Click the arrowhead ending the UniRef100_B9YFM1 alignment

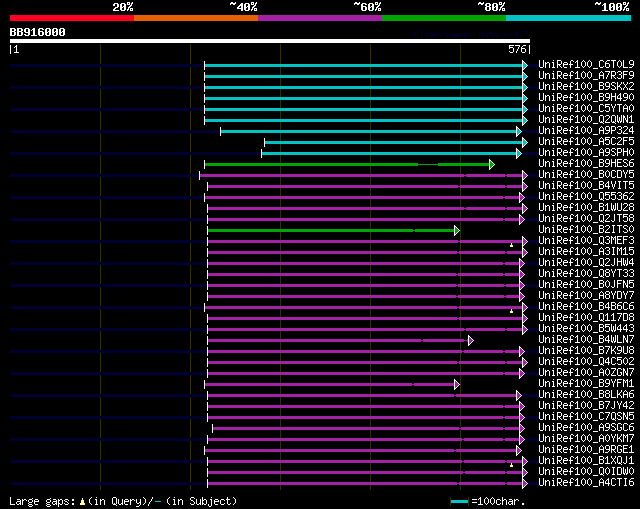click(x=457, y=385)
